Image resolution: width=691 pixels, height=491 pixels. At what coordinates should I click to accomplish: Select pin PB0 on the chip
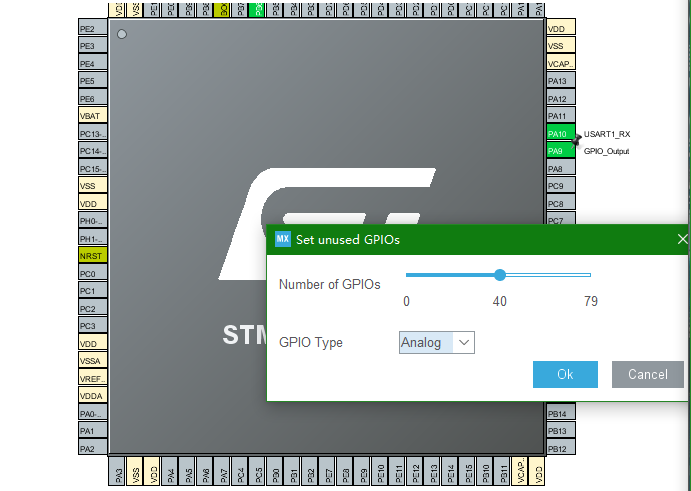click(x=275, y=471)
